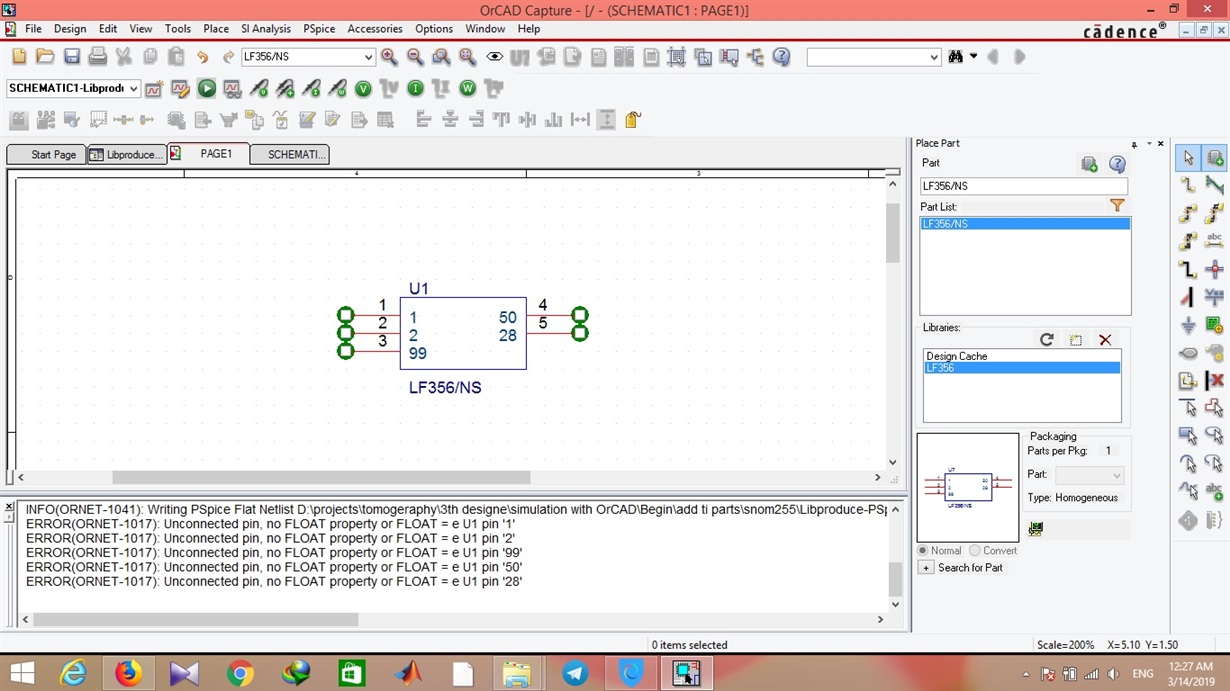Enable bias current display I icon
Screen dimensions: 1230x691
(x=415, y=89)
